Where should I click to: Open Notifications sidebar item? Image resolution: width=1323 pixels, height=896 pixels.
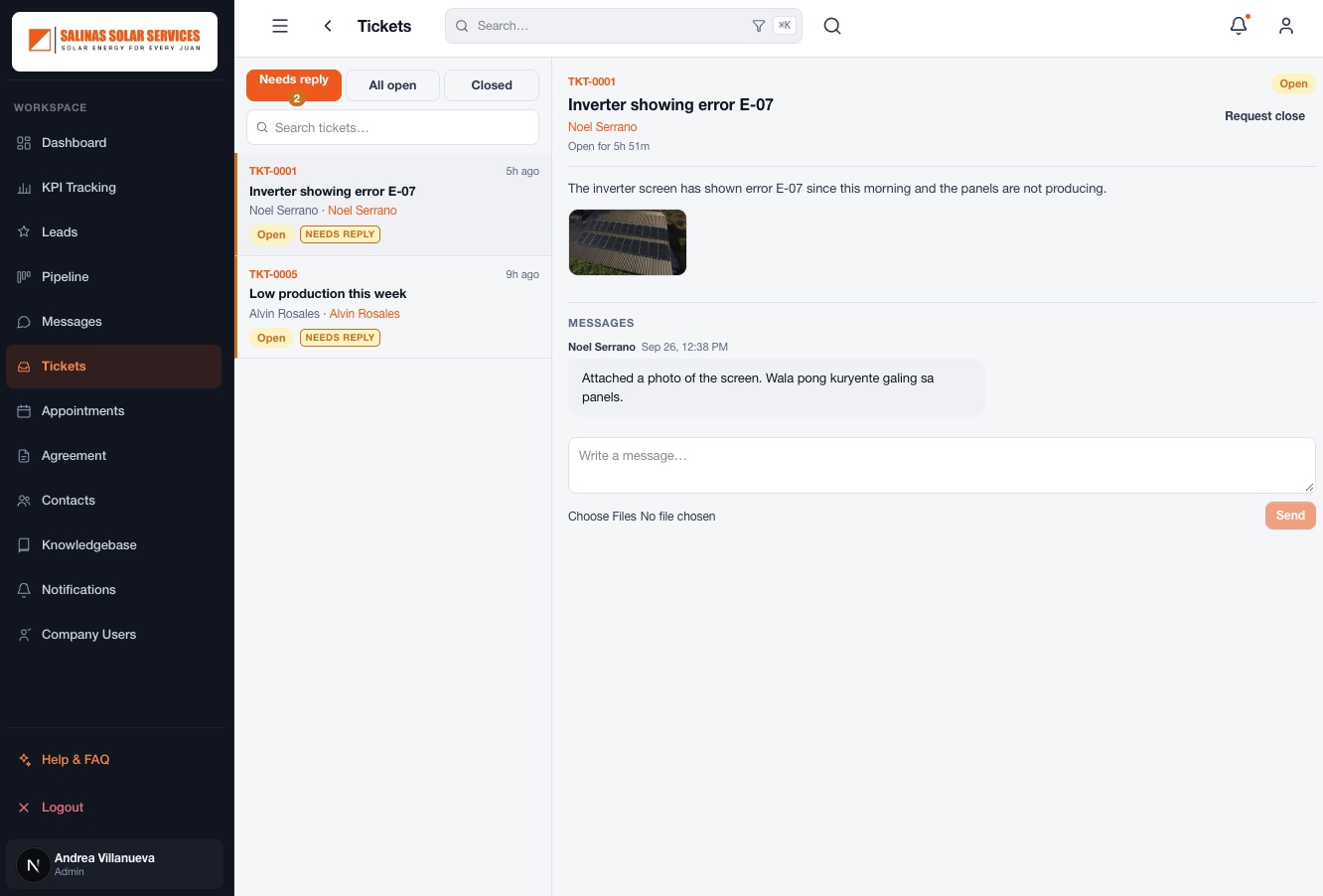click(x=113, y=590)
